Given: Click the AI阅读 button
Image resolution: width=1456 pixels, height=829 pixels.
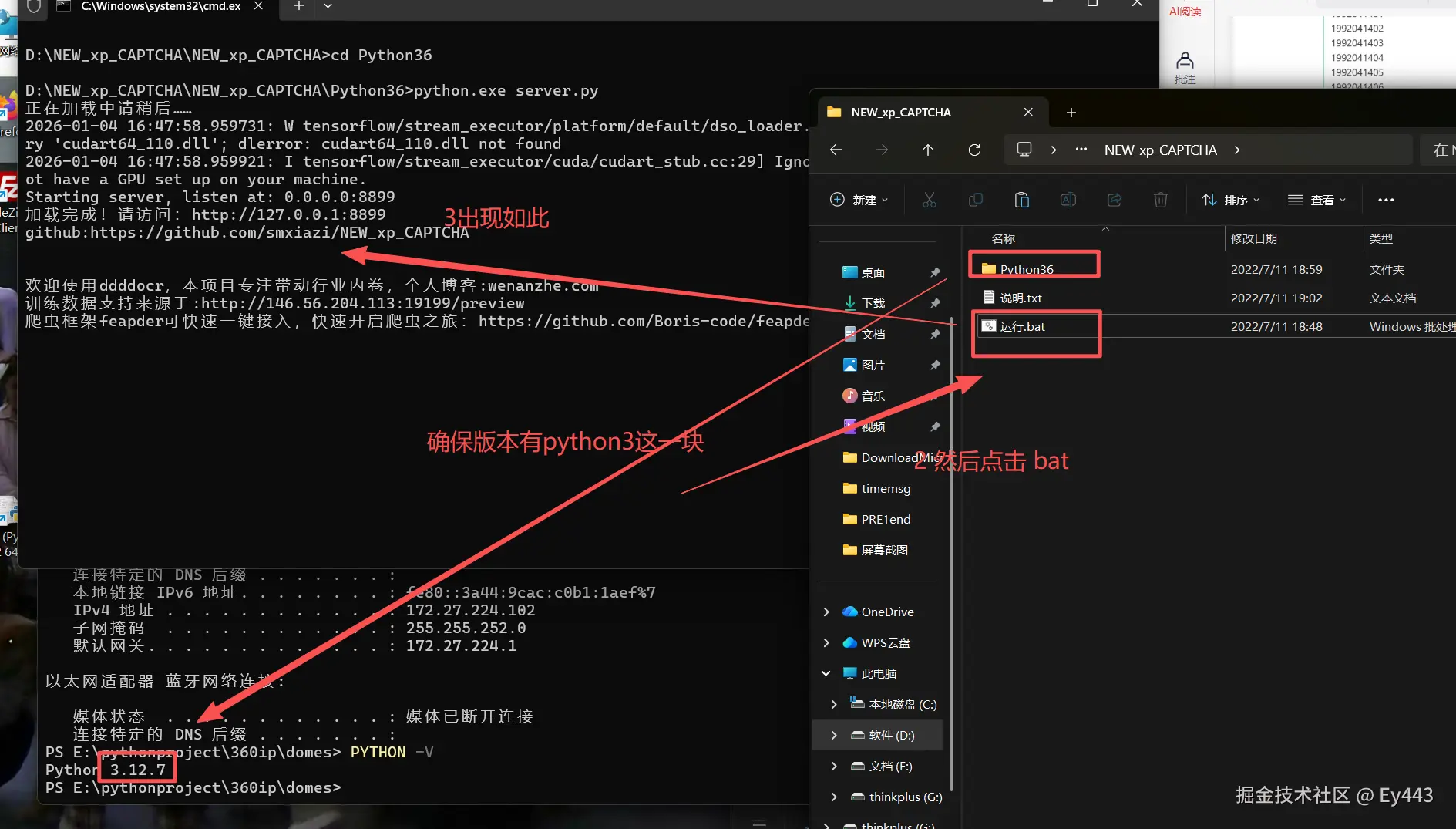Looking at the screenshot, I should tap(1185, 11).
